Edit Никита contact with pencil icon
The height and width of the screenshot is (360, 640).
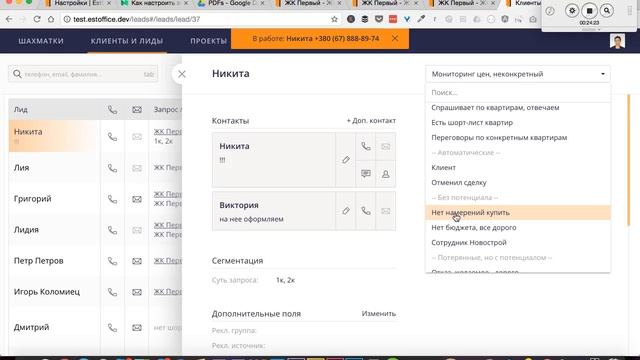tap(346, 160)
